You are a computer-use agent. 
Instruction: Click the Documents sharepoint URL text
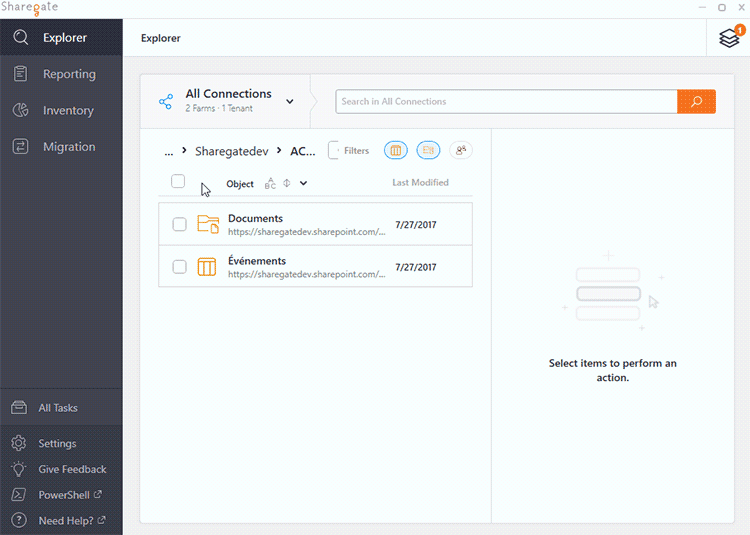pos(307,232)
